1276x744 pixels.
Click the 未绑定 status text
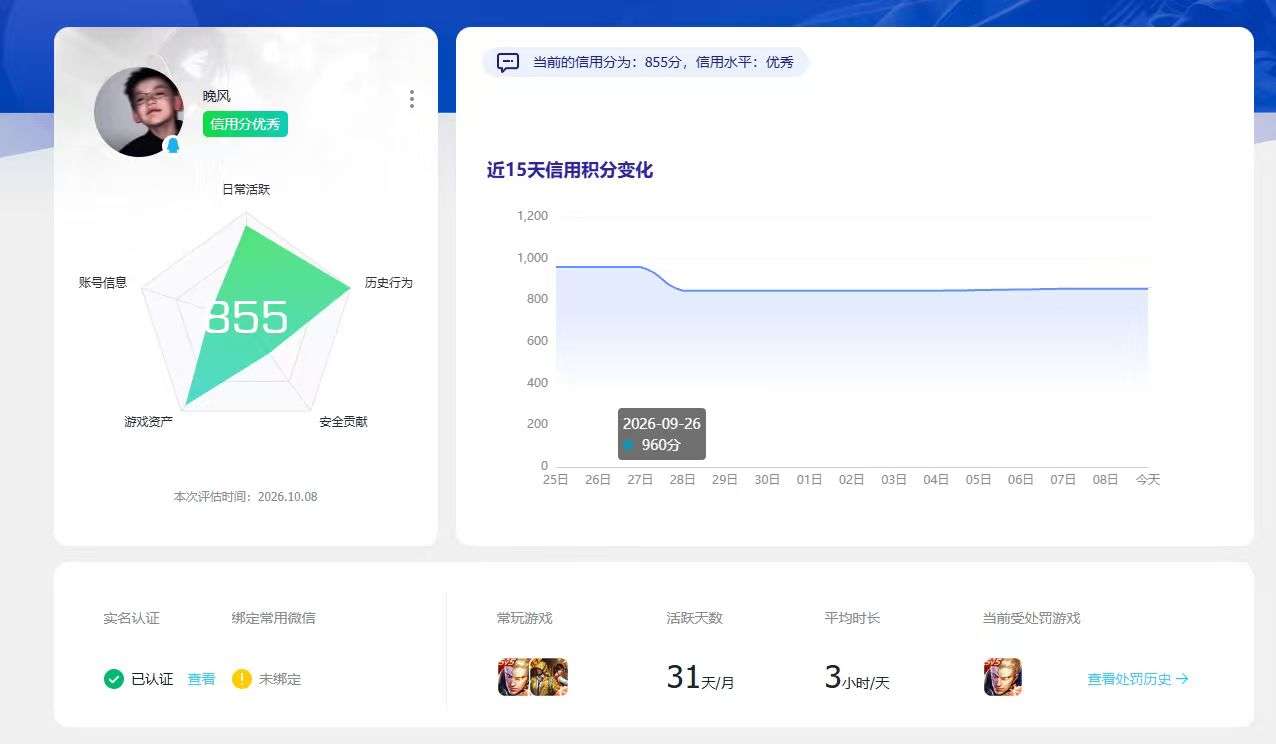click(280, 679)
